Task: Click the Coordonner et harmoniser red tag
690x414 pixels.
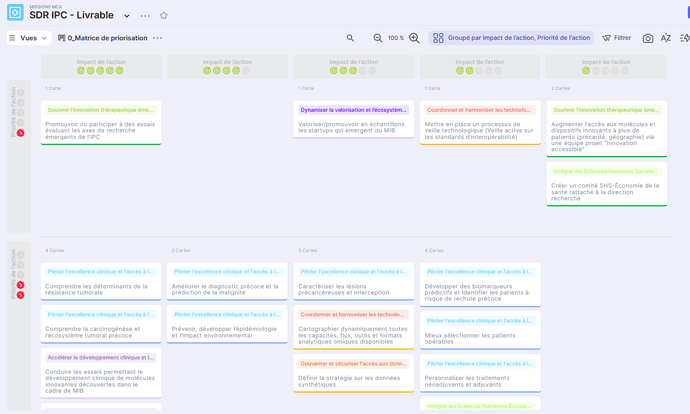Action: pos(480,110)
